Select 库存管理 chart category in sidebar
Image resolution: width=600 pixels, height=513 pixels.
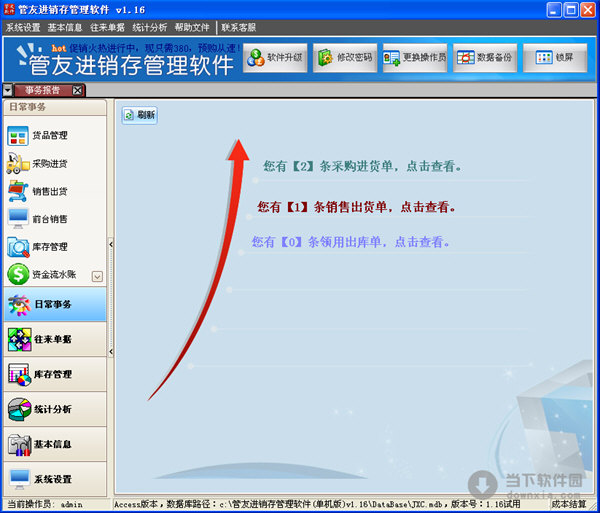pos(55,374)
